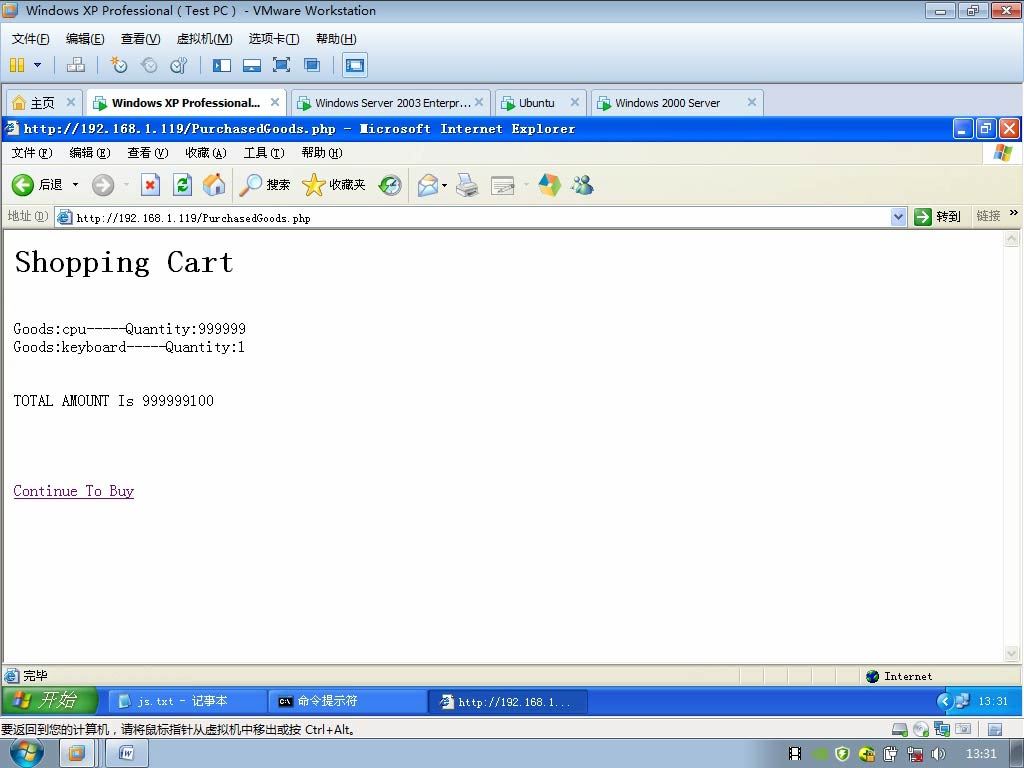Viewport: 1024px width, 768px height.
Task: Open the XP 开始 Start button
Action: click(50, 701)
